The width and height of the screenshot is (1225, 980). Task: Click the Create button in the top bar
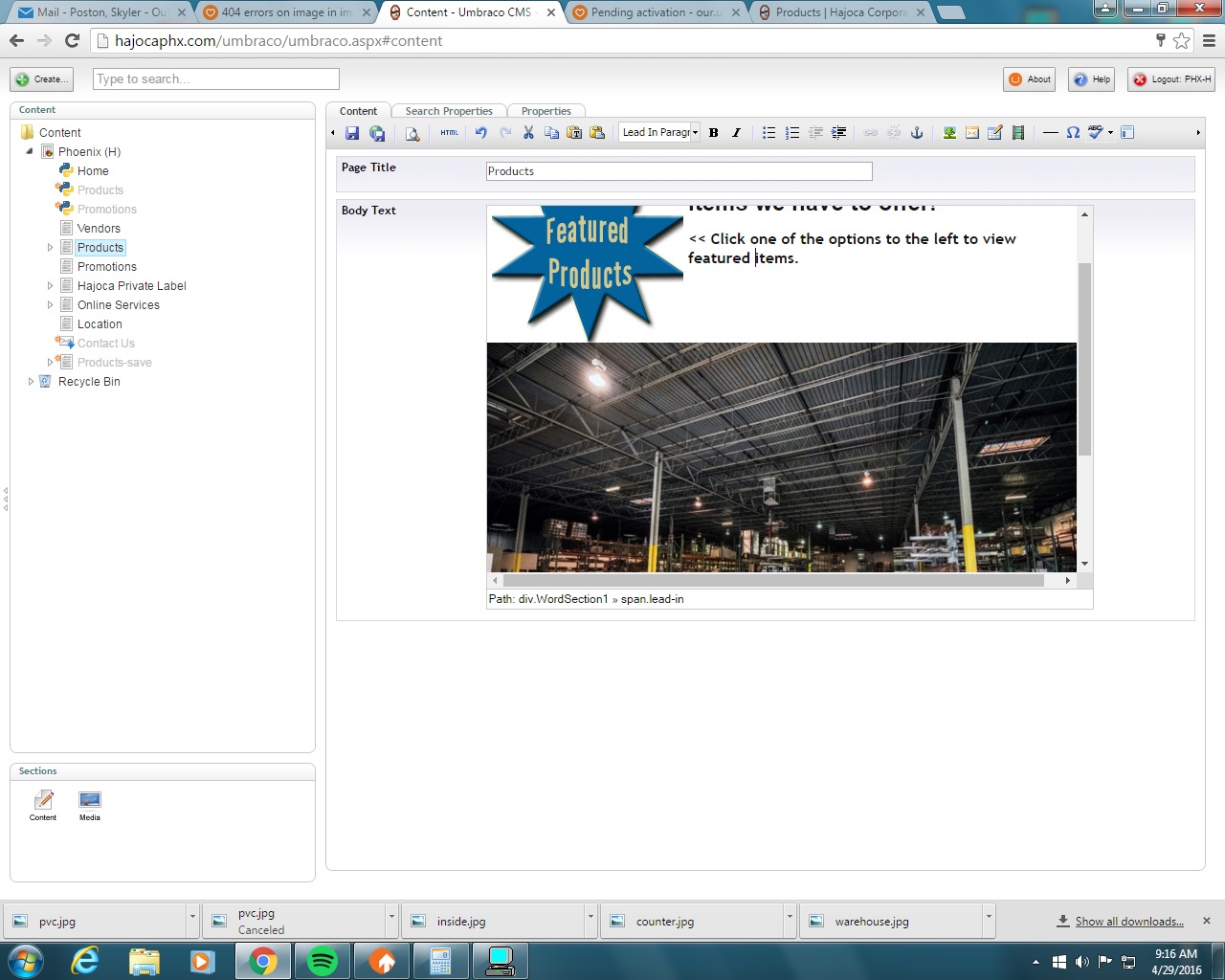[41, 79]
